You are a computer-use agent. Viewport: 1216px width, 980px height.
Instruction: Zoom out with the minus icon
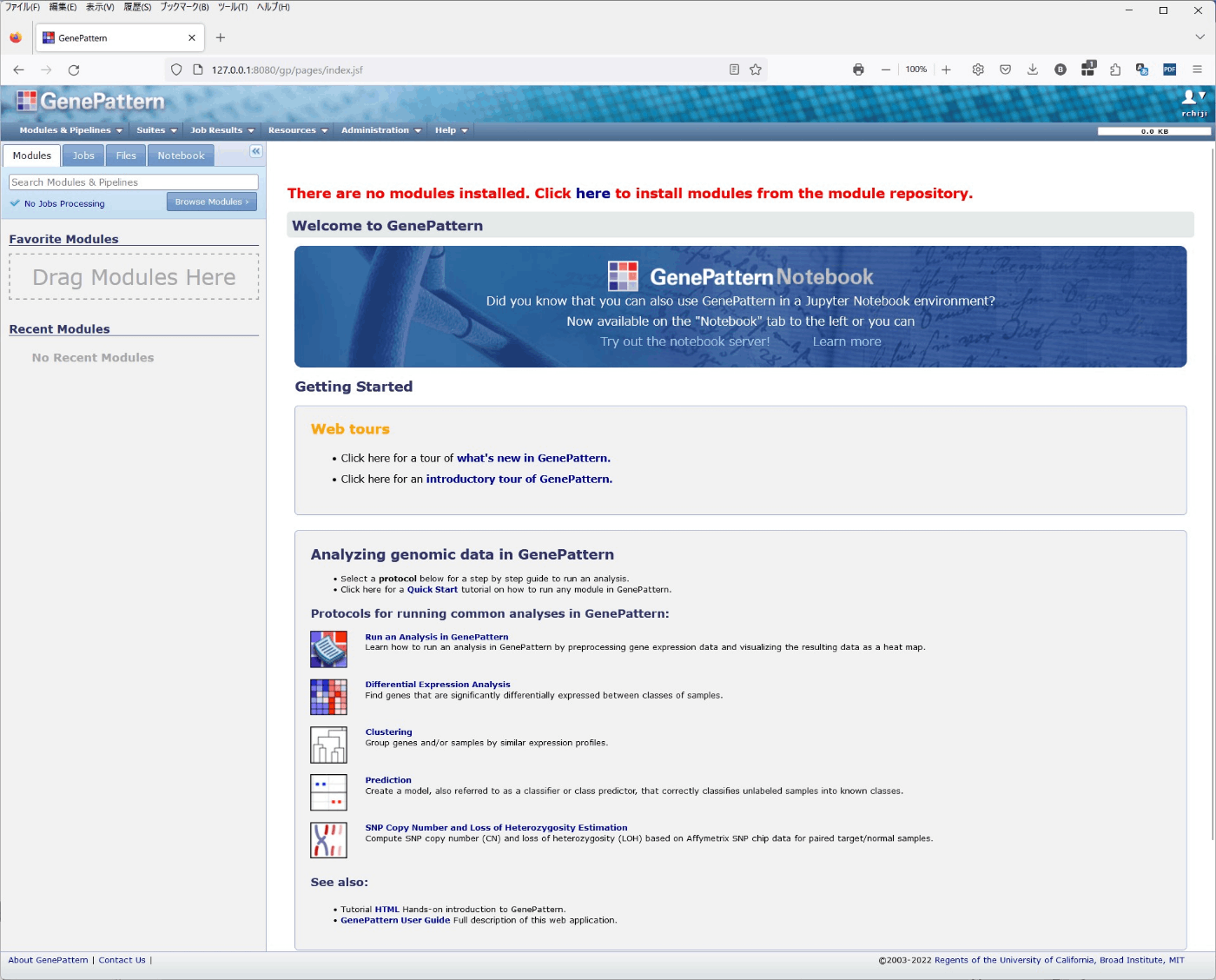click(886, 70)
